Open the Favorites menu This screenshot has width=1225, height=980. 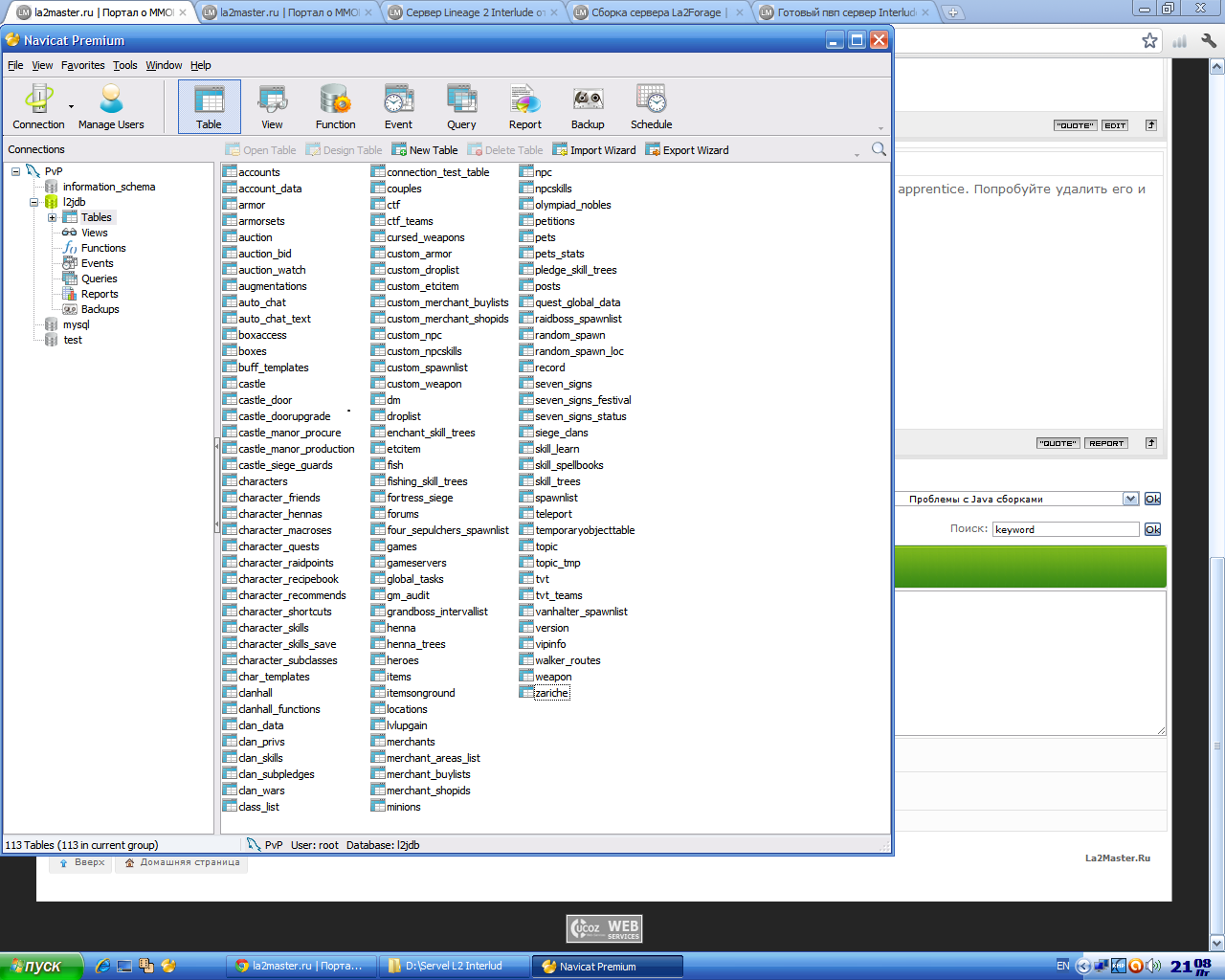pyautogui.click(x=82, y=65)
